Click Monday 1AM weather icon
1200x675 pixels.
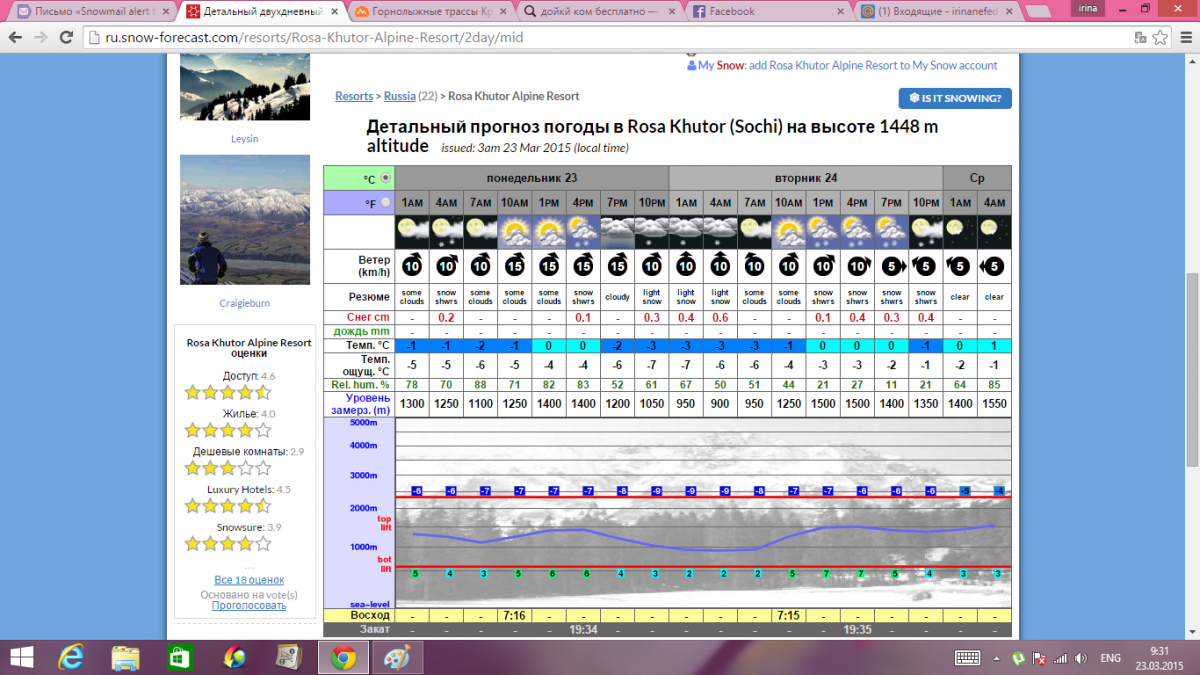pos(412,232)
